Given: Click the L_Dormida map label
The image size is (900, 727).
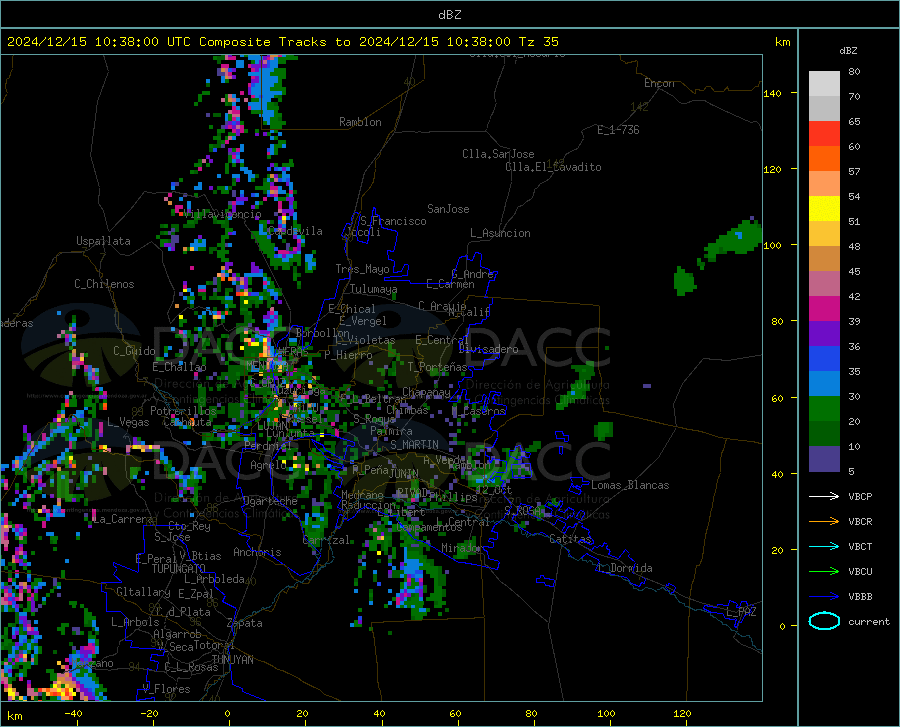Looking at the screenshot, I should (625, 568).
